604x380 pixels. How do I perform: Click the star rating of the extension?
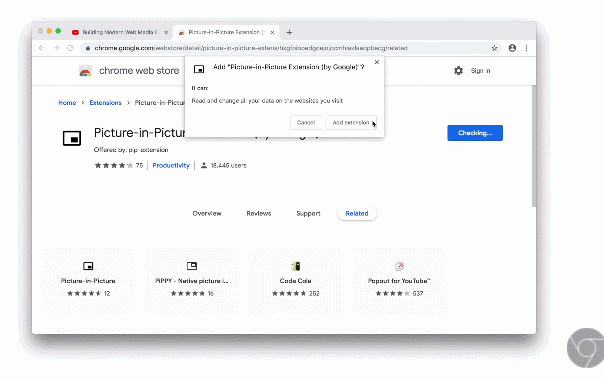[114, 165]
